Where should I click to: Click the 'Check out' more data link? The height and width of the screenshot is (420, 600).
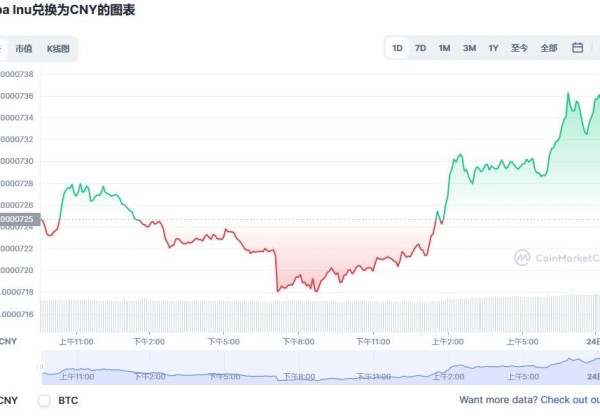coord(570,400)
